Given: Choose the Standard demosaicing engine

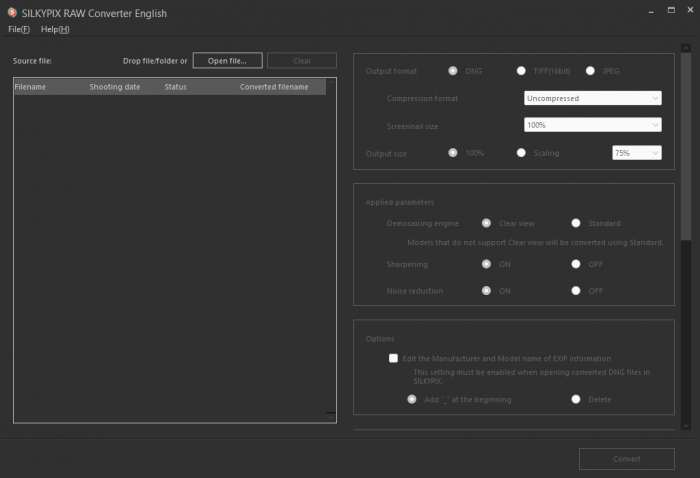Looking at the screenshot, I should tap(576, 223).
